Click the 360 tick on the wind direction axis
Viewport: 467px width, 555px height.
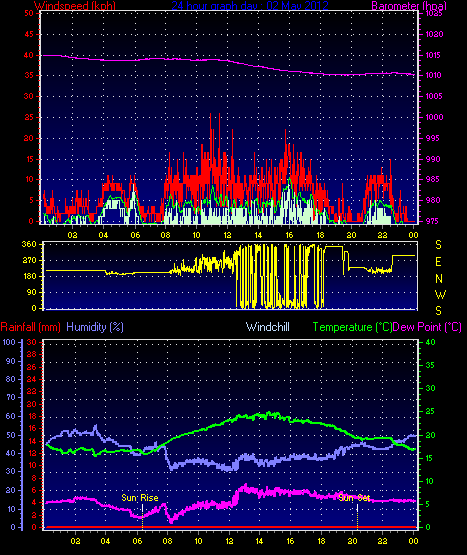click(x=29, y=244)
